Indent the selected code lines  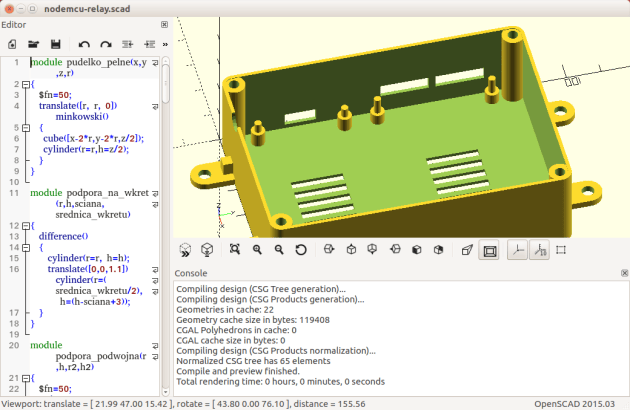149,44
